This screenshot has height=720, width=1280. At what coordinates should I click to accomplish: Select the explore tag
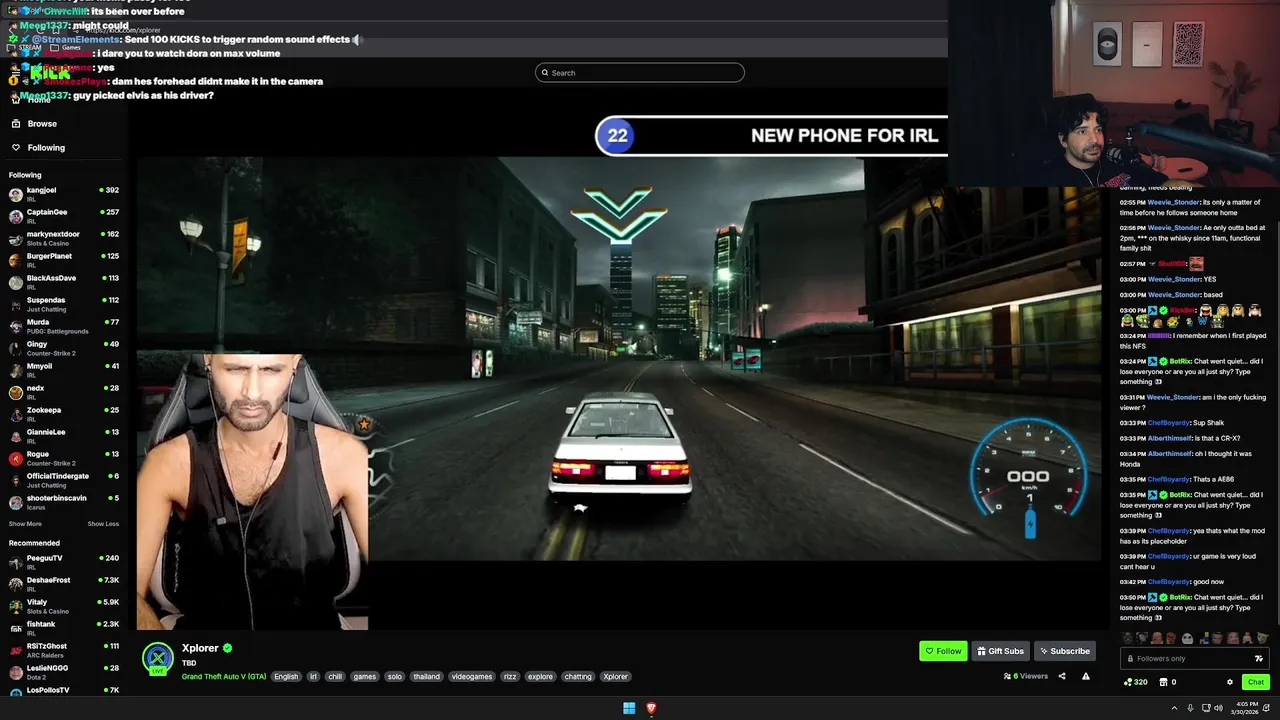pos(541,677)
